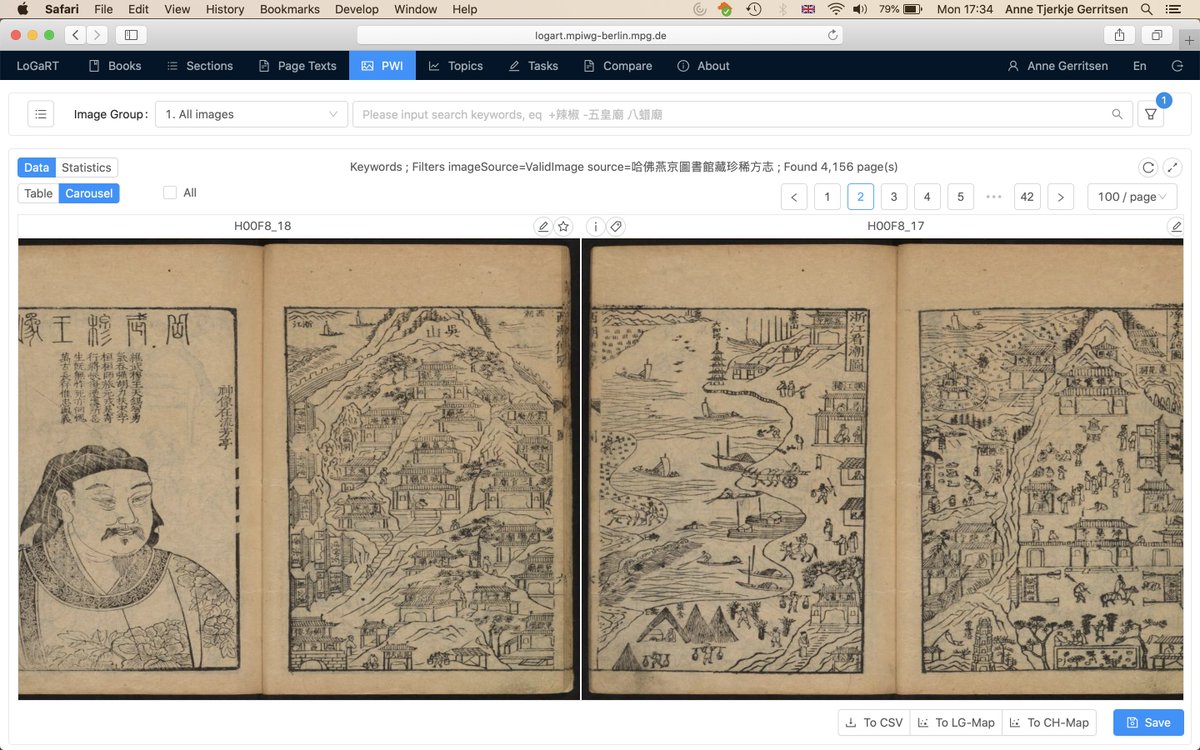
Task: Switch to Carousel view
Action: 89,194
